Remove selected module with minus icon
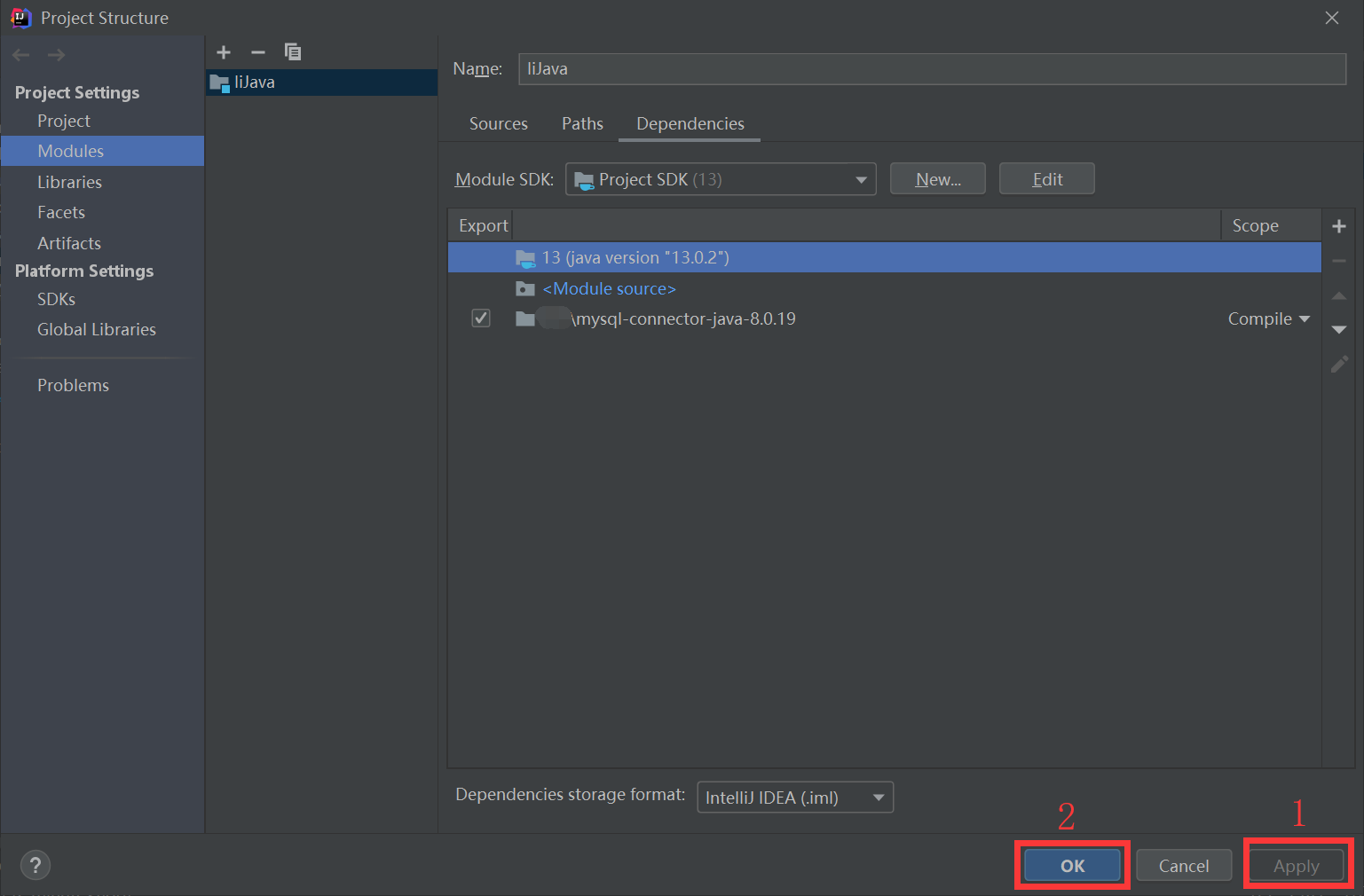Viewport: 1364px width, 896px height. (258, 52)
